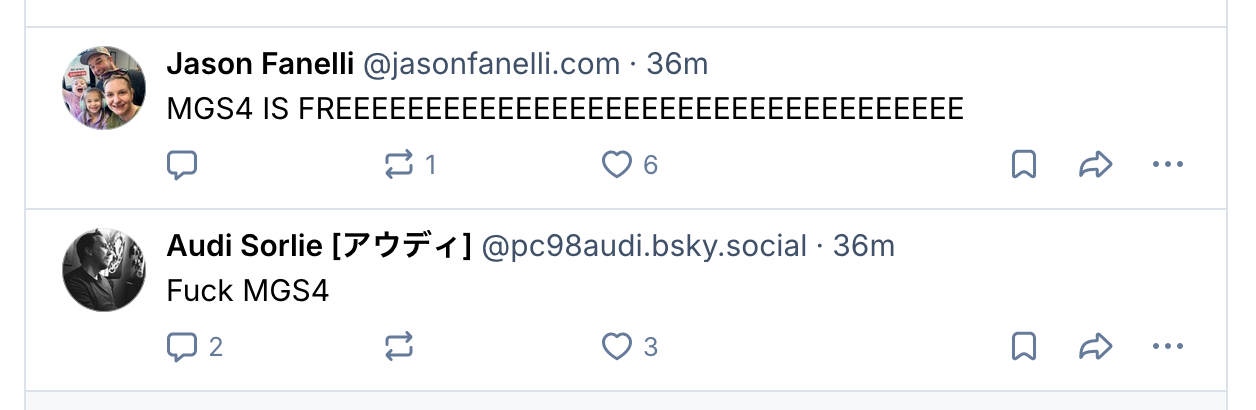Image resolution: width=1256 pixels, height=410 pixels.
Task: Repost Jason Fanelli's post
Action: click(399, 164)
